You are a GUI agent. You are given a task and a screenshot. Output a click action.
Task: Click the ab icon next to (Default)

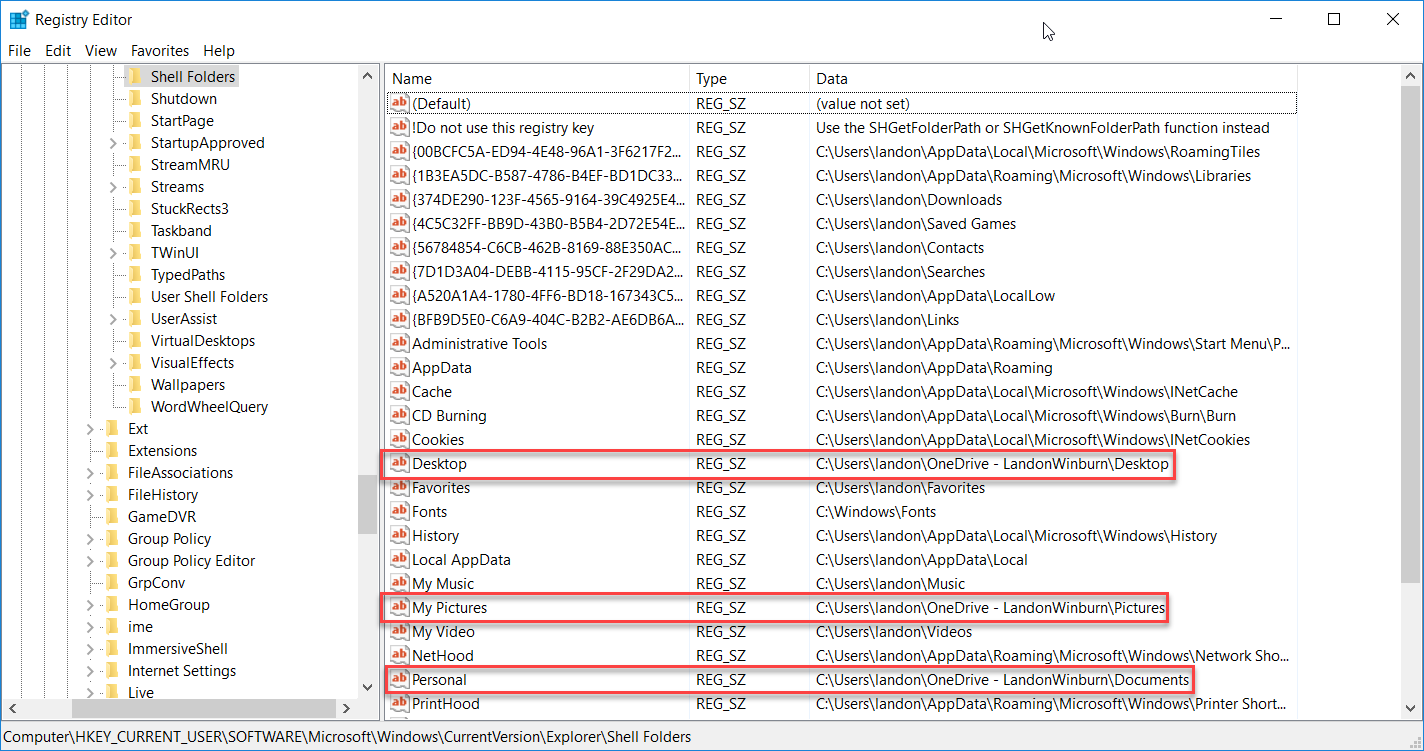click(400, 103)
